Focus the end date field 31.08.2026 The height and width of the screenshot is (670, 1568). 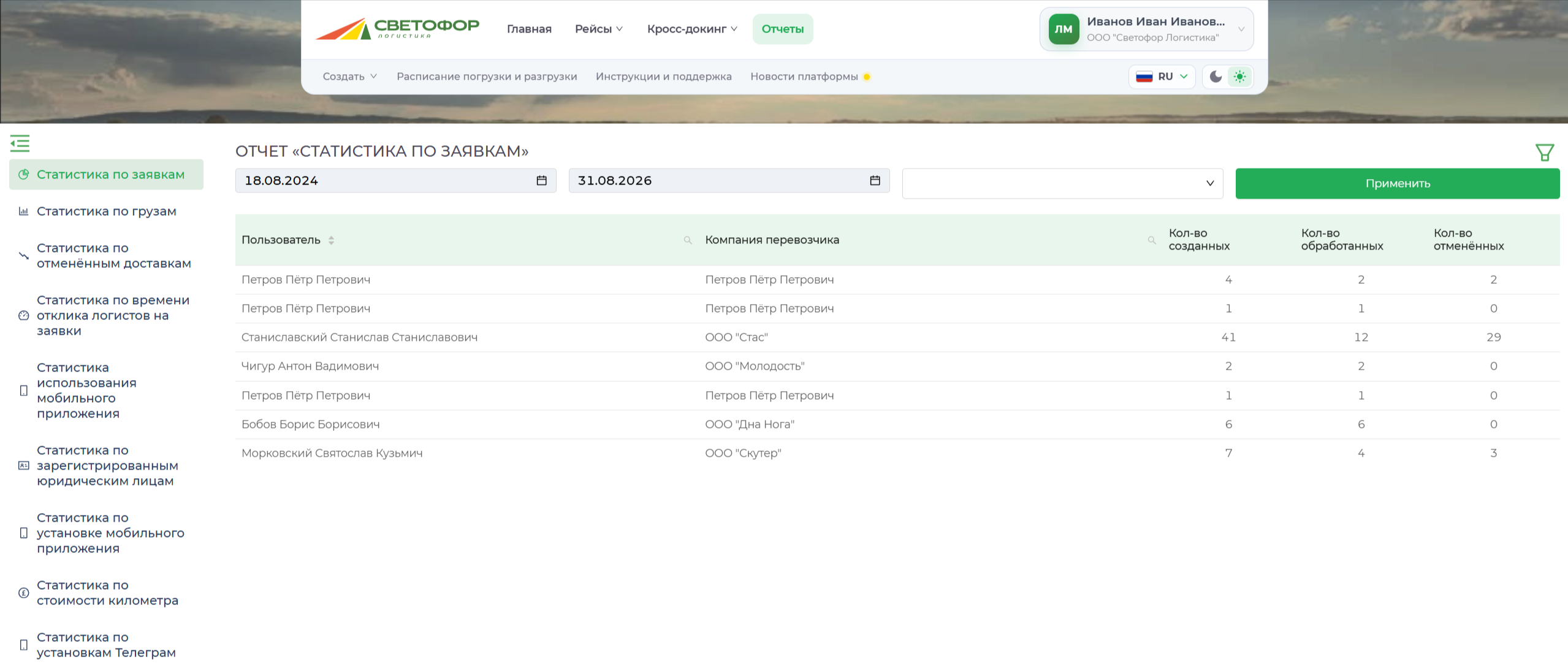coord(729,180)
